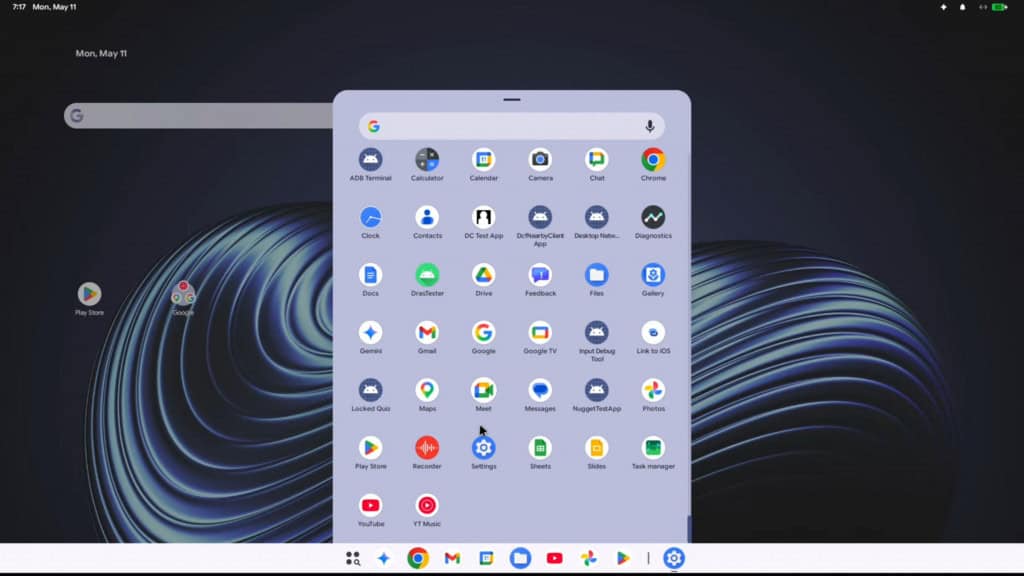Open Calendar from the taskbar

pyautogui.click(x=486, y=558)
